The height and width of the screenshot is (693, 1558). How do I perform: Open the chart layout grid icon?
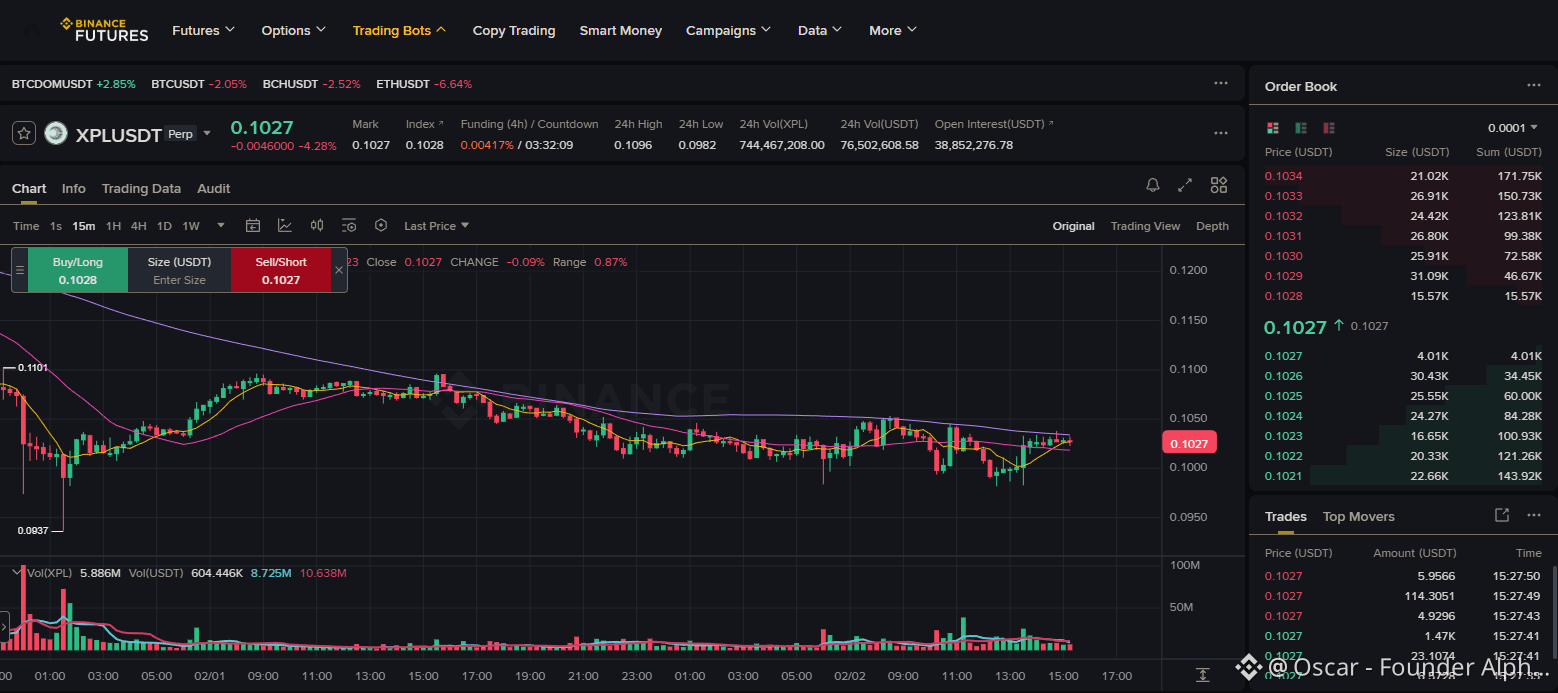(x=1218, y=185)
